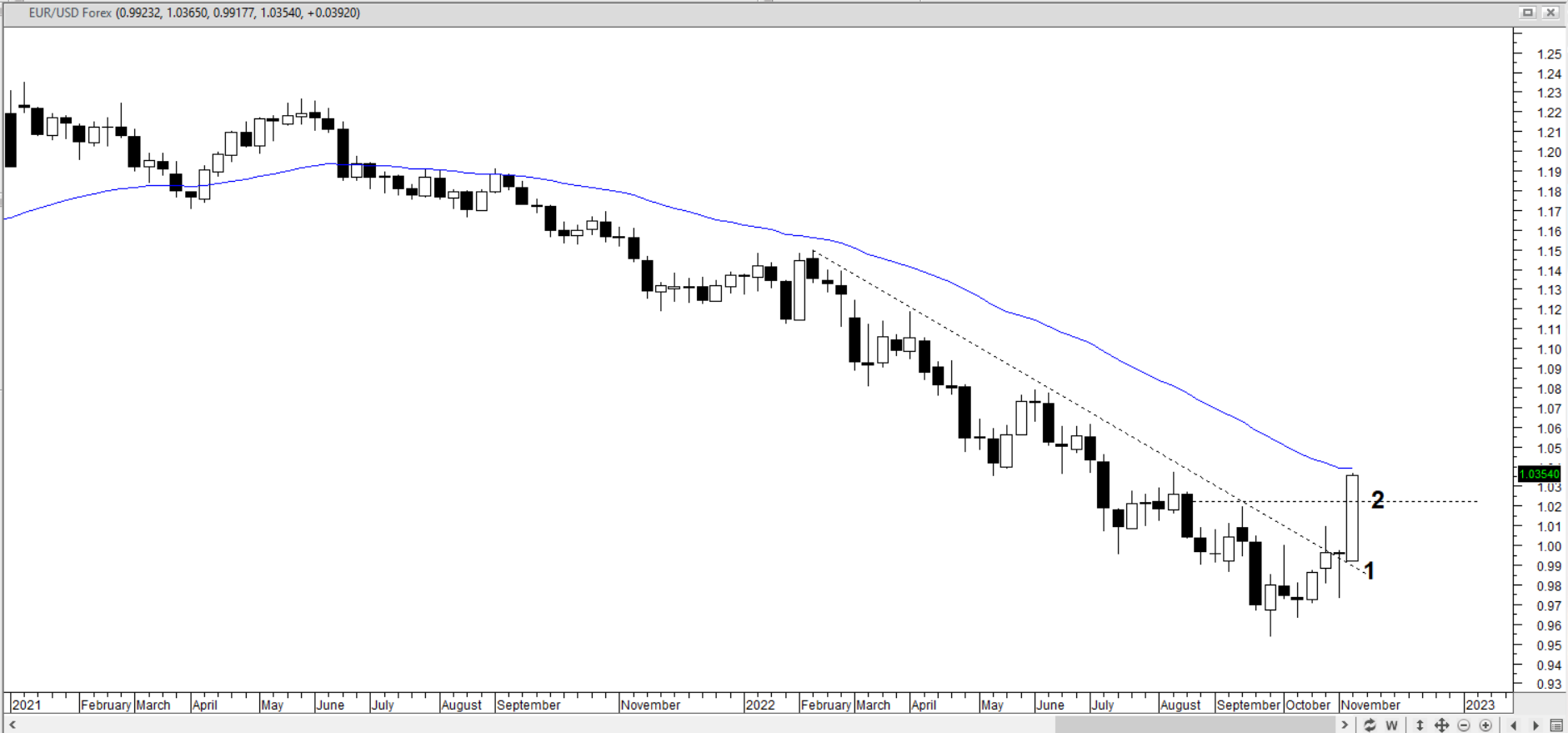Click the trendline annotation labeled 1
1568x733 pixels.
pyautogui.click(x=1368, y=570)
